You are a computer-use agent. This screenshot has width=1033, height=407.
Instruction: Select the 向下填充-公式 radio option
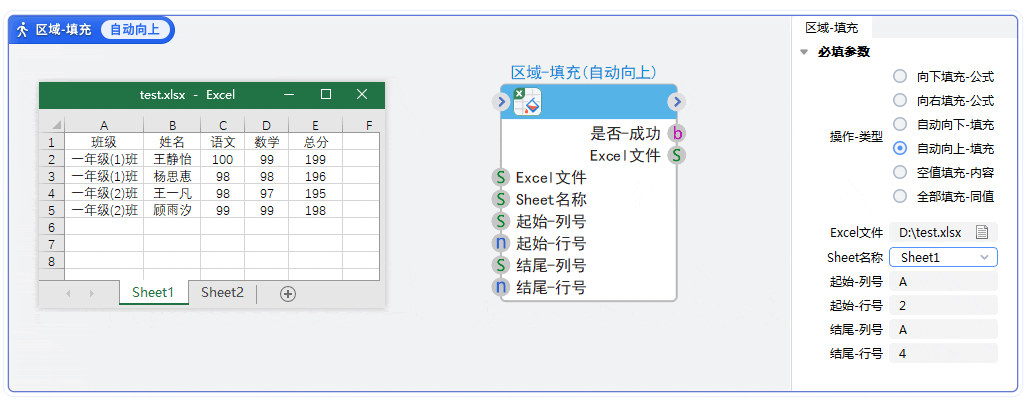click(900, 76)
